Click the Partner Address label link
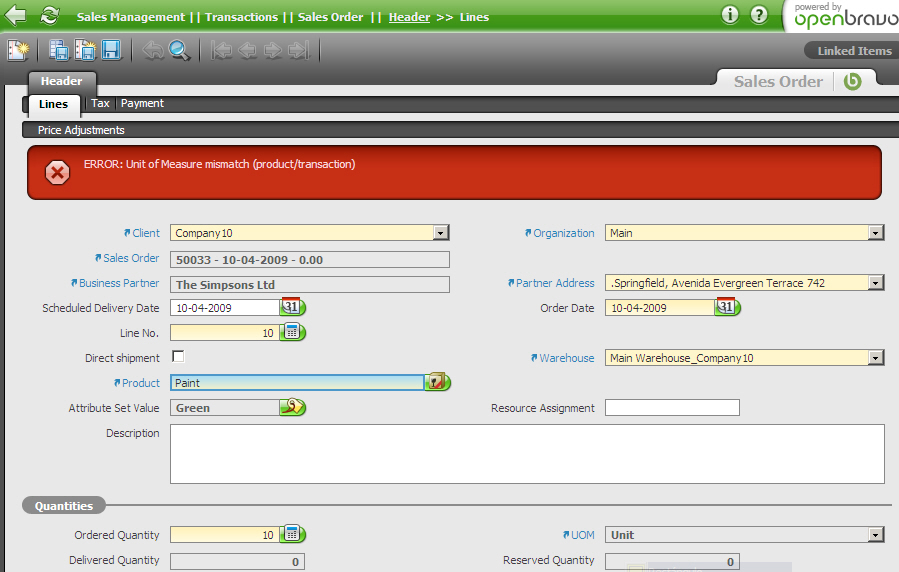The image size is (899, 572). click(555, 283)
